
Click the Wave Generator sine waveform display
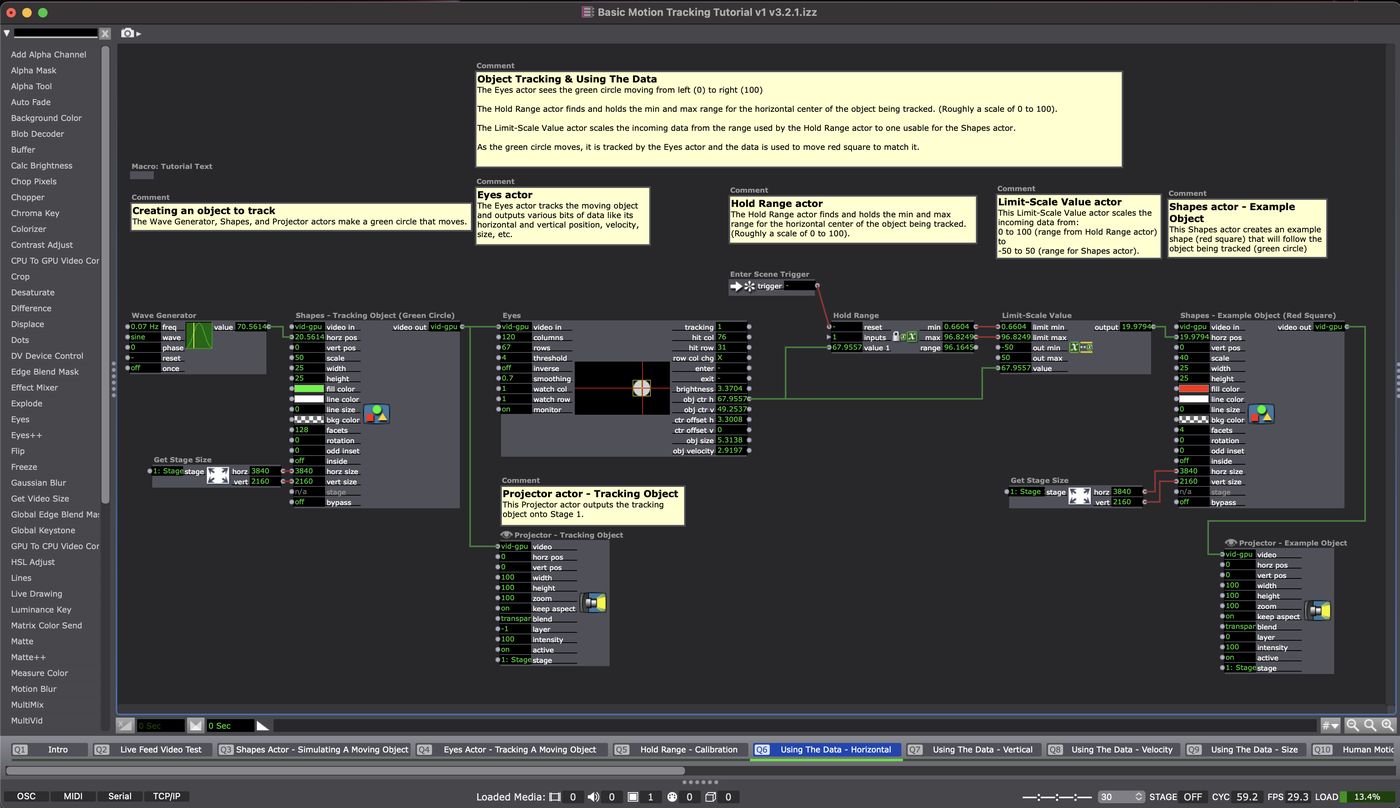pyautogui.click(x=199, y=336)
